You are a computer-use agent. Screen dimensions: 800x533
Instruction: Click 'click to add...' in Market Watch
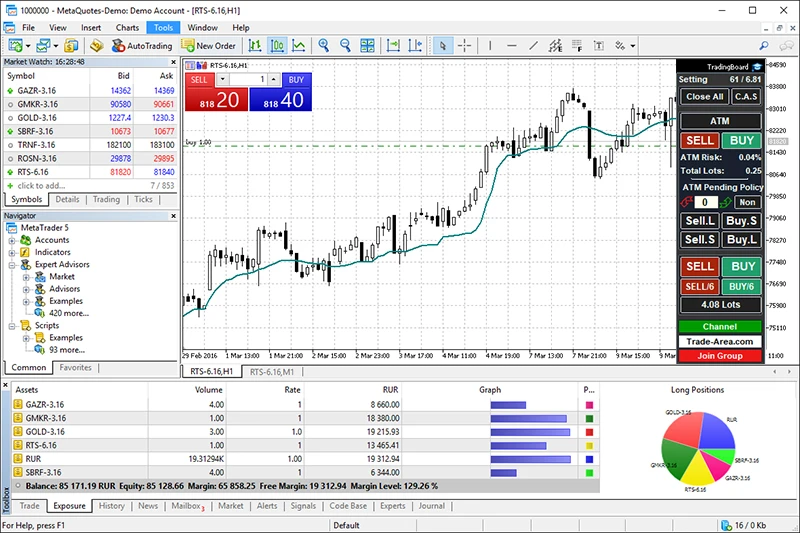click(x=41, y=186)
